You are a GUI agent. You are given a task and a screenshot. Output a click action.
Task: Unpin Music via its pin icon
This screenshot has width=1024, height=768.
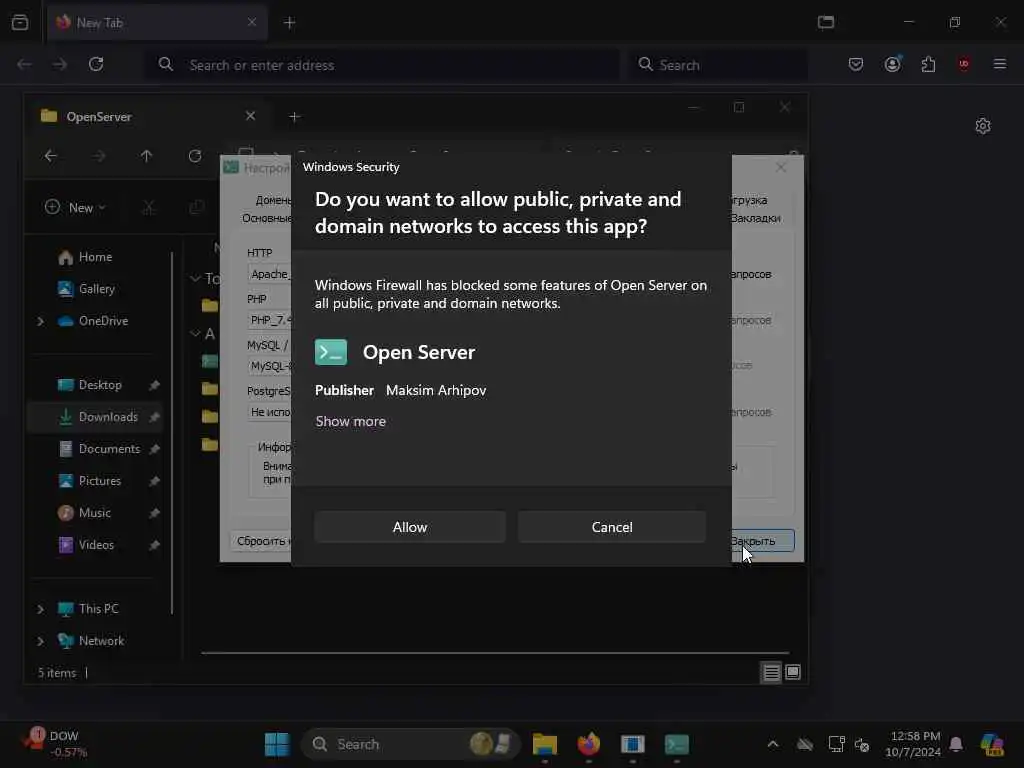(154, 513)
